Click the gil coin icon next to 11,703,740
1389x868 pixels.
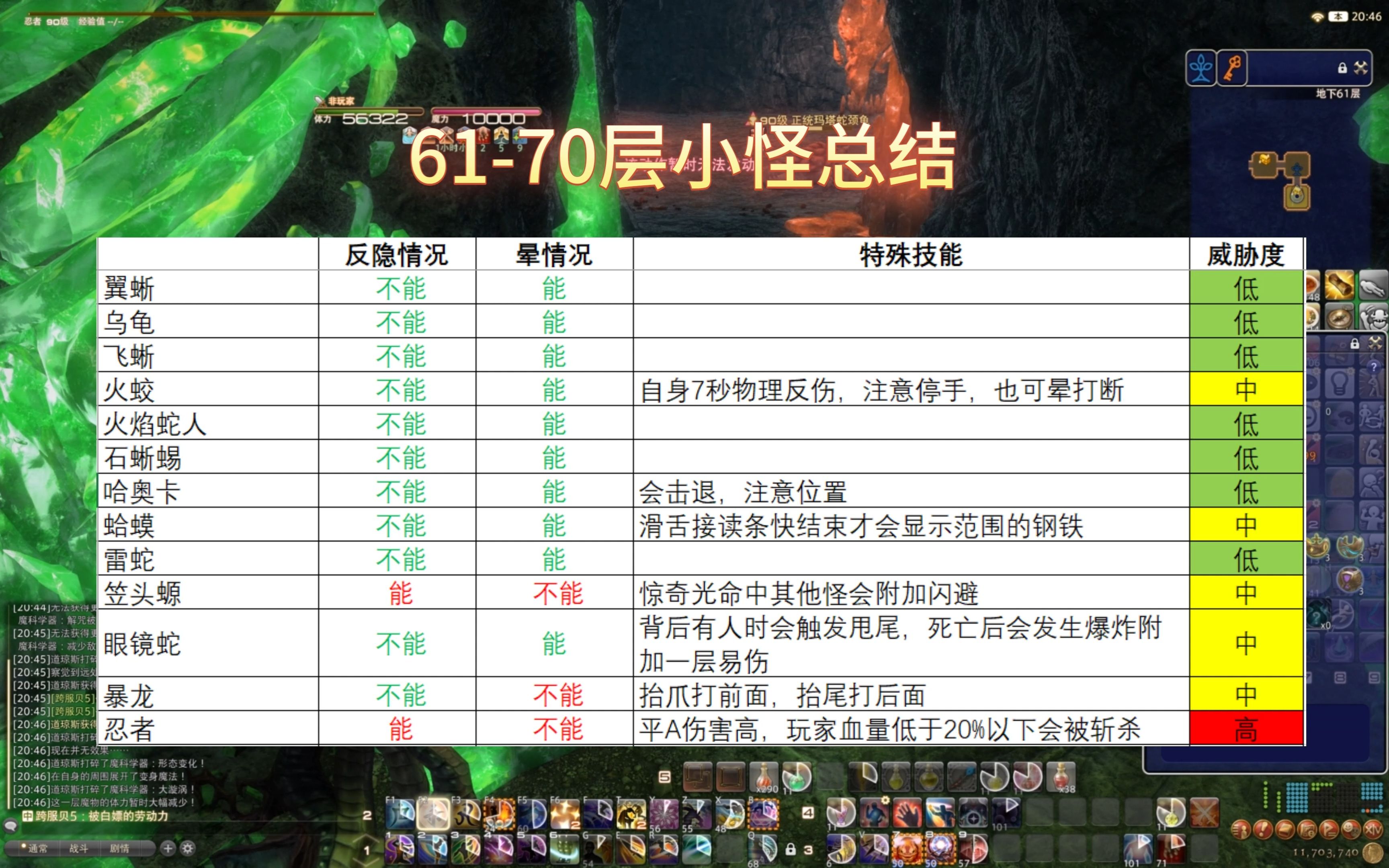tap(1373, 852)
